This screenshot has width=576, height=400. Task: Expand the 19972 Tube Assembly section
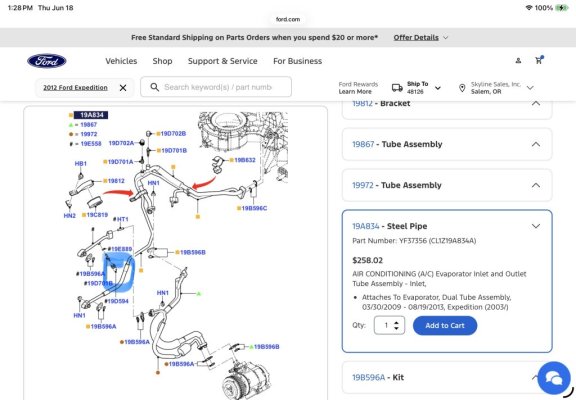pyautogui.click(x=447, y=185)
